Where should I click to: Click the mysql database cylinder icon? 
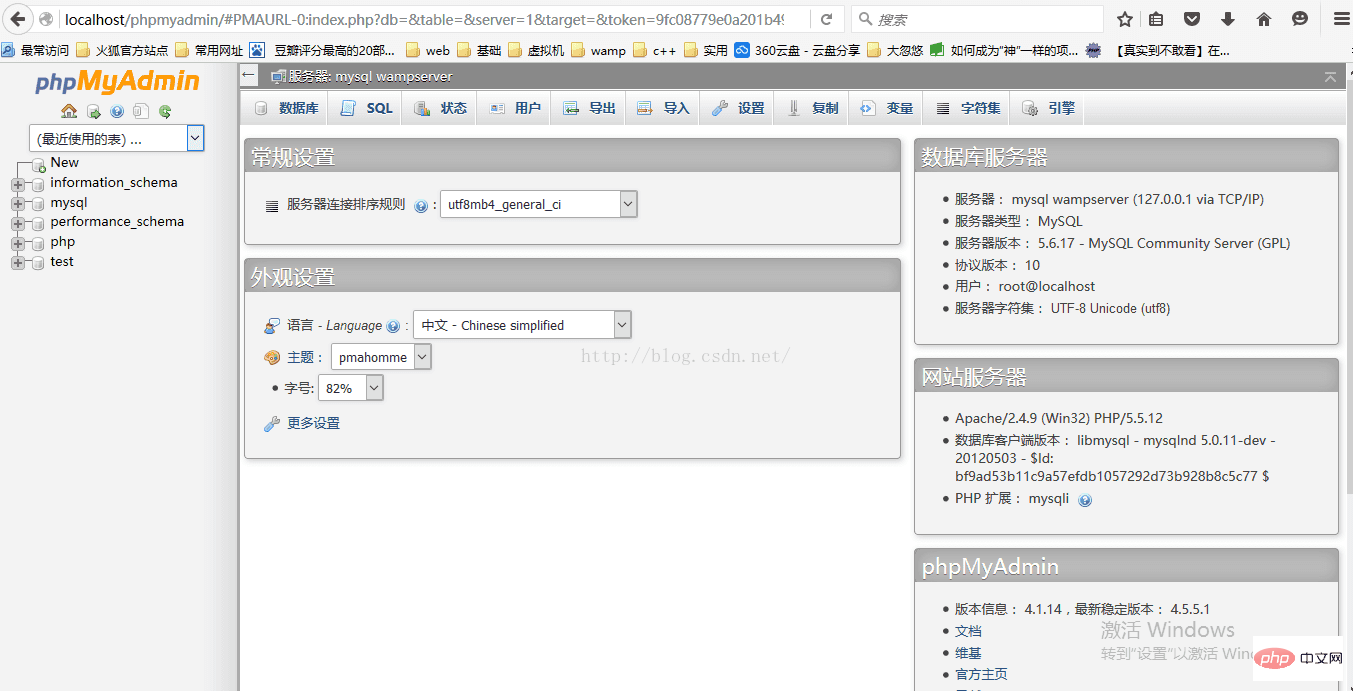click(39, 203)
